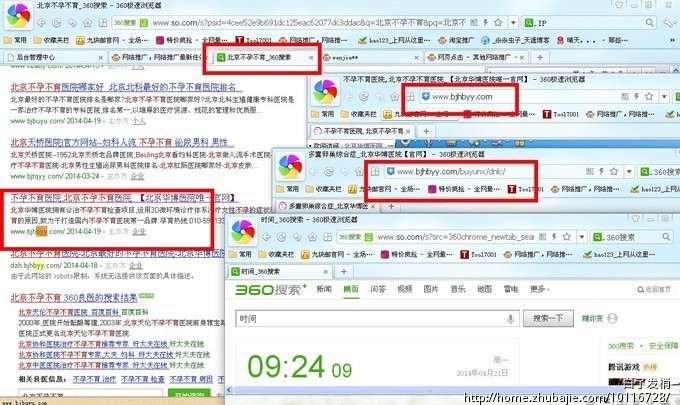The height and width of the screenshot is (405, 680).
Task: Expand 更多 menu in 360搜索 navigation
Action: click(x=540, y=289)
